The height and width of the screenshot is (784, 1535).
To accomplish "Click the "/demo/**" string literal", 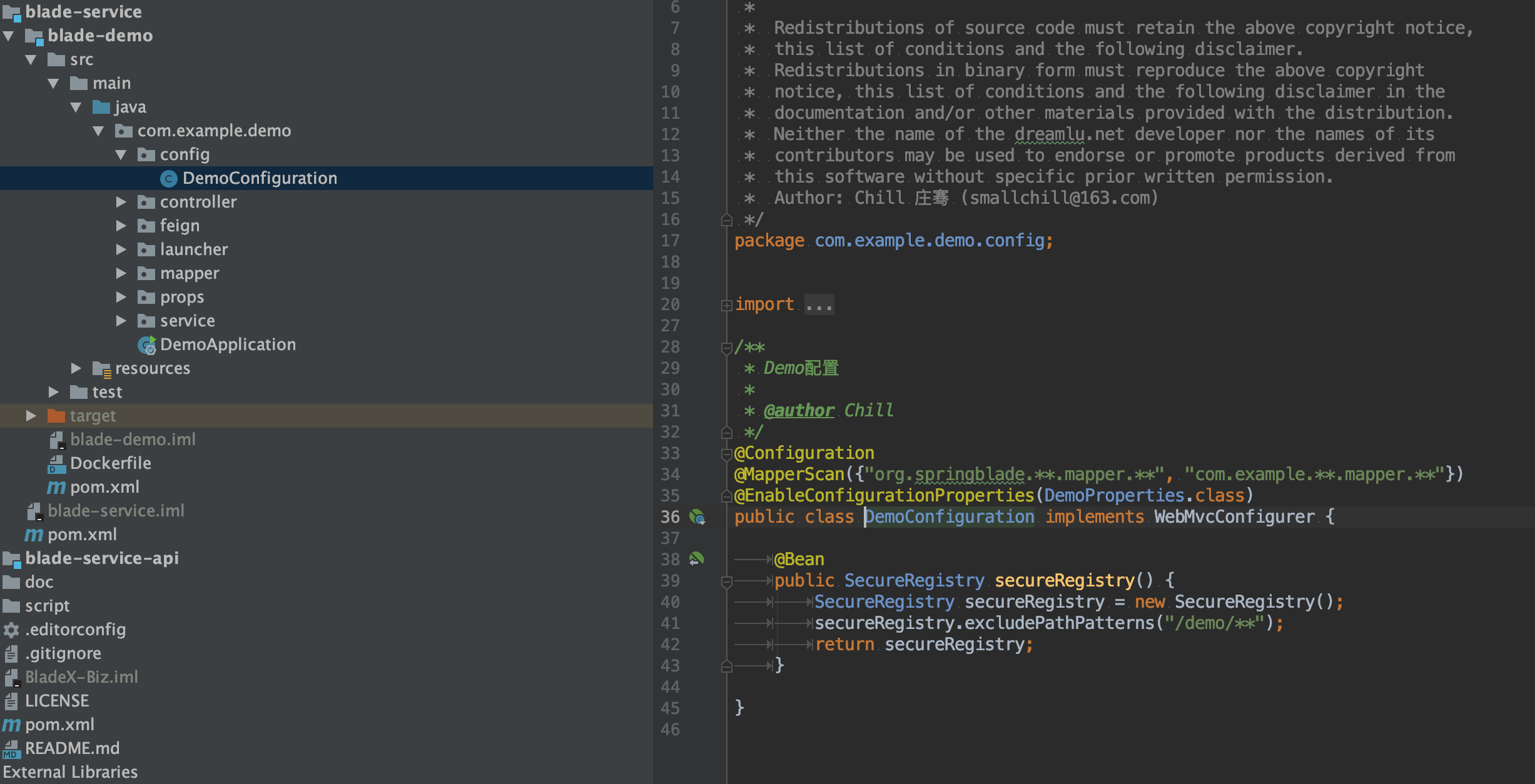I will point(1214,623).
